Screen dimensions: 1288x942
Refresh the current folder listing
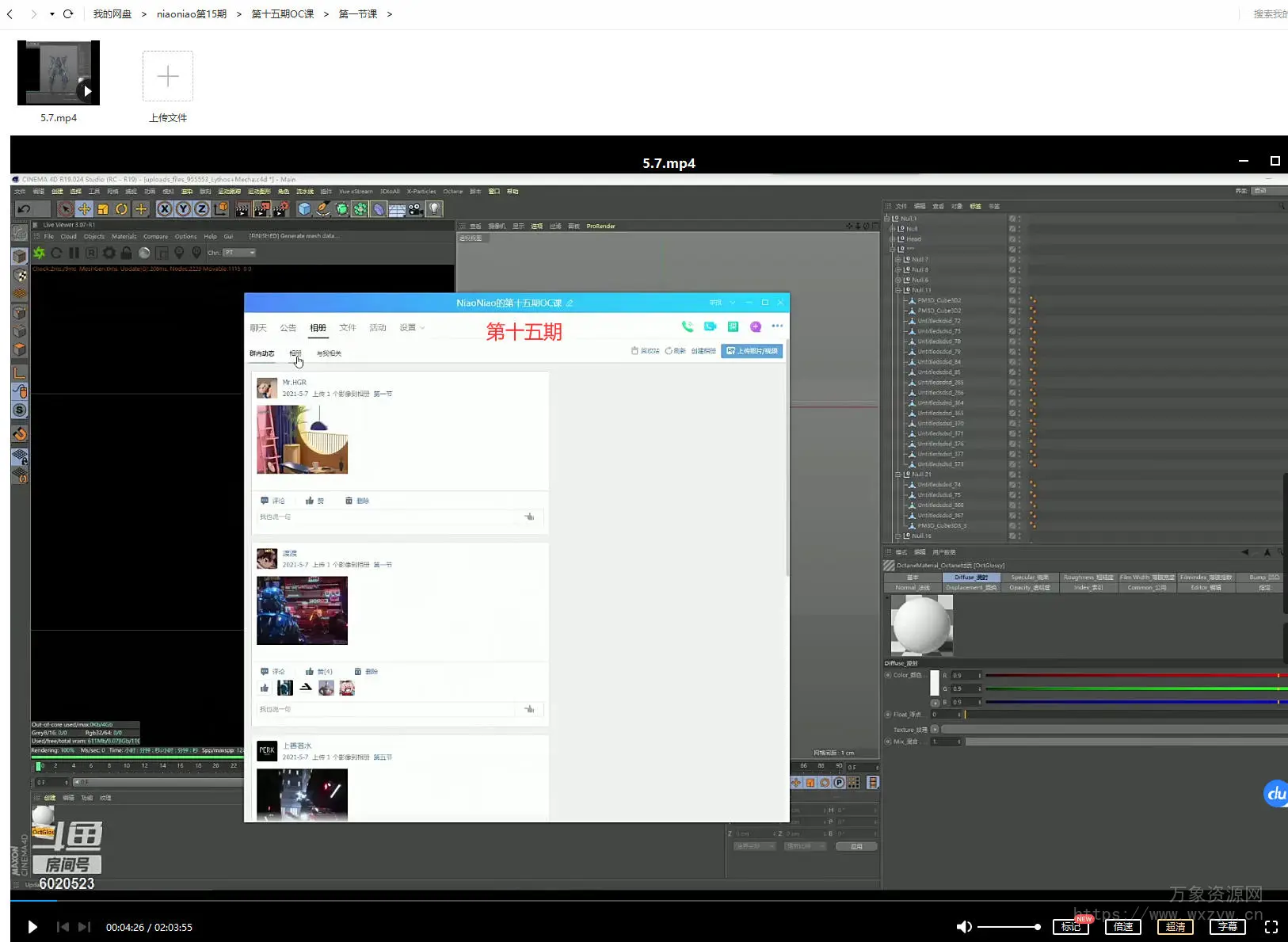click(68, 14)
